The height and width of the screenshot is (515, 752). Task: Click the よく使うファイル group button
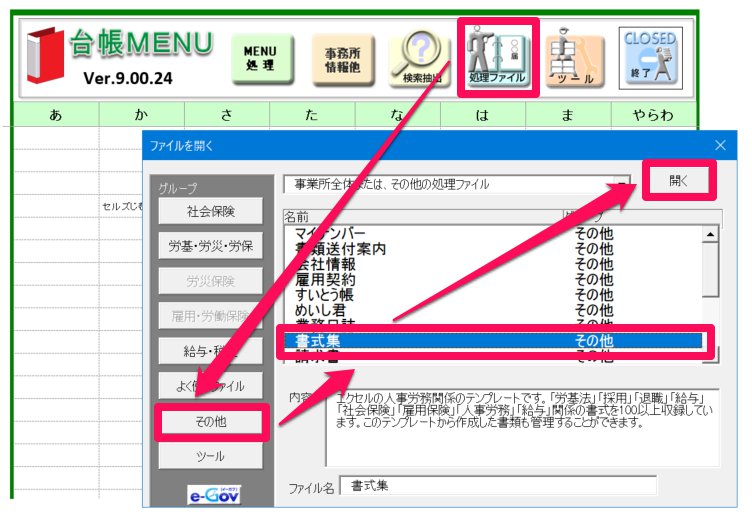(211, 386)
